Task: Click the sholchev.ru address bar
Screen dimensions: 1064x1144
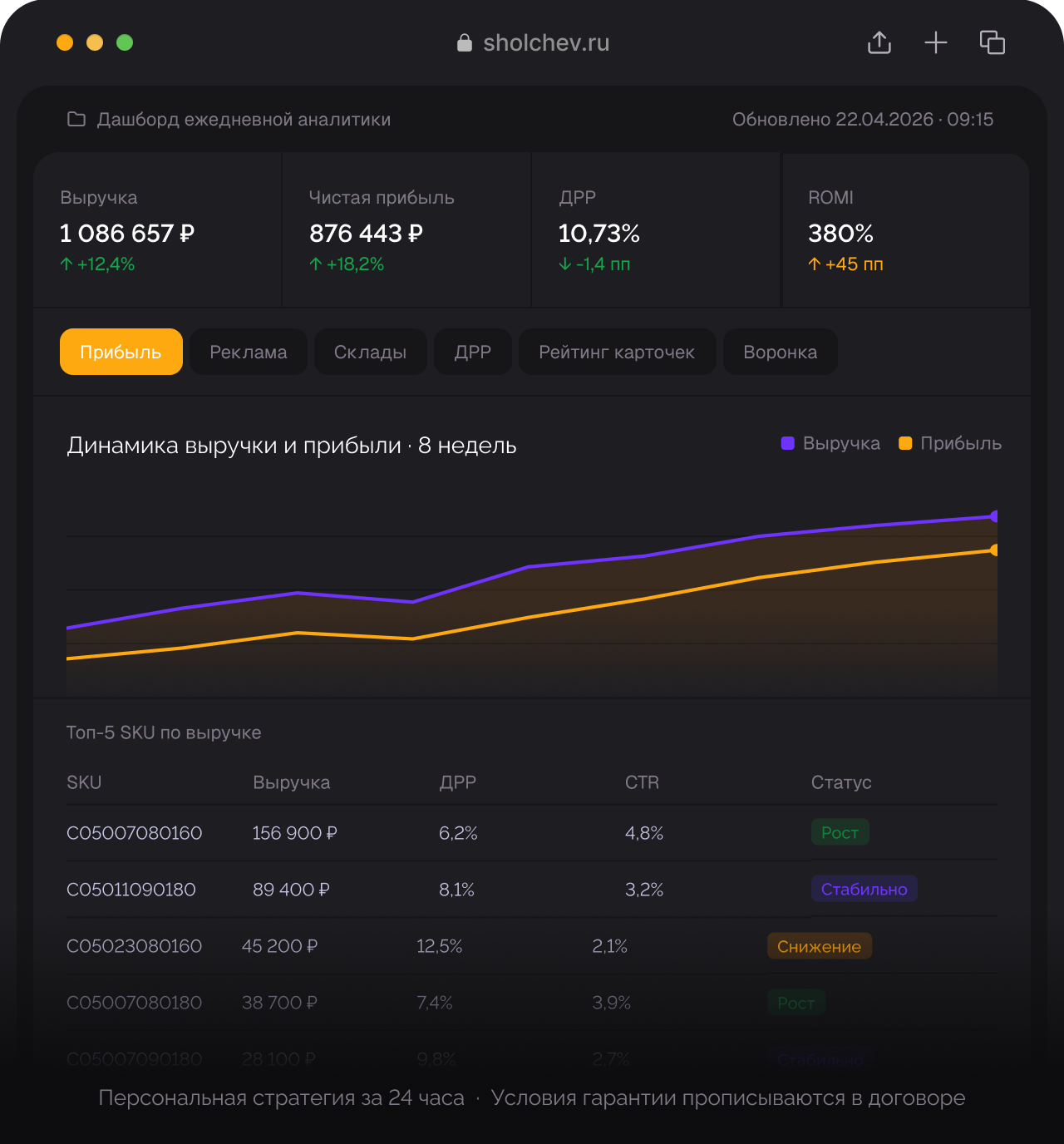Action: (x=533, y=43)
